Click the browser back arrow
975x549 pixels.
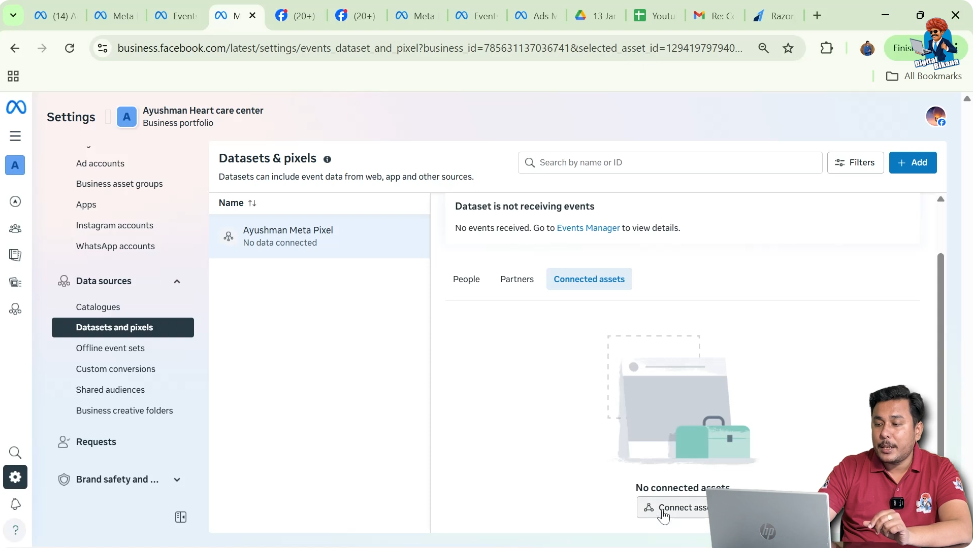pyautogui.click(x=15, y=48)
